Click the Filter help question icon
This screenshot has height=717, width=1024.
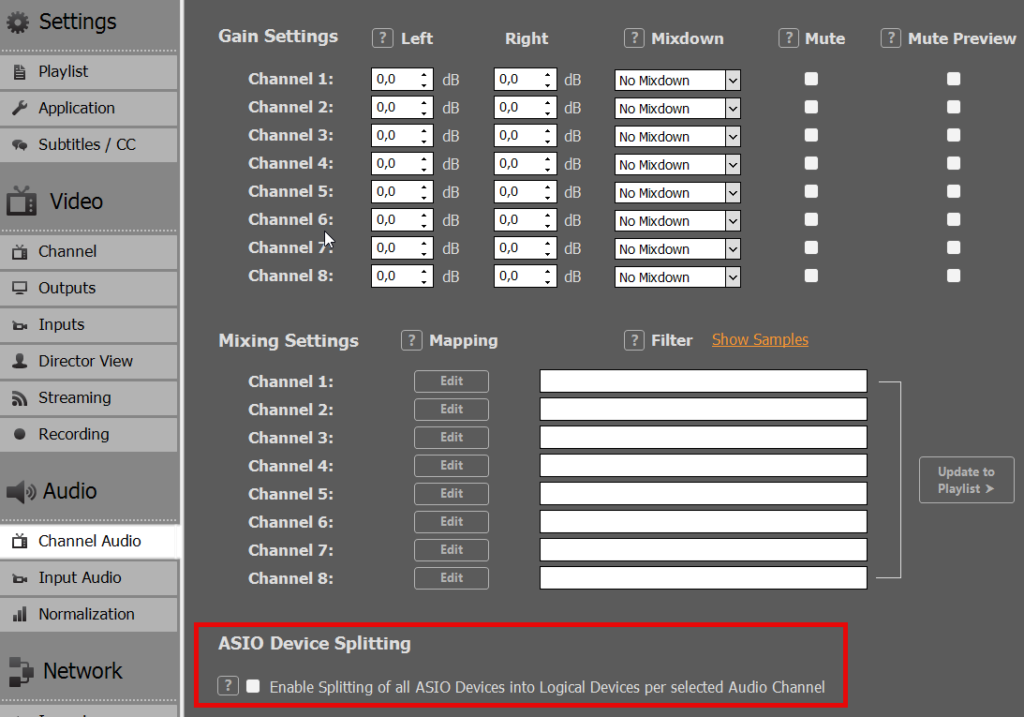(633, 340)
